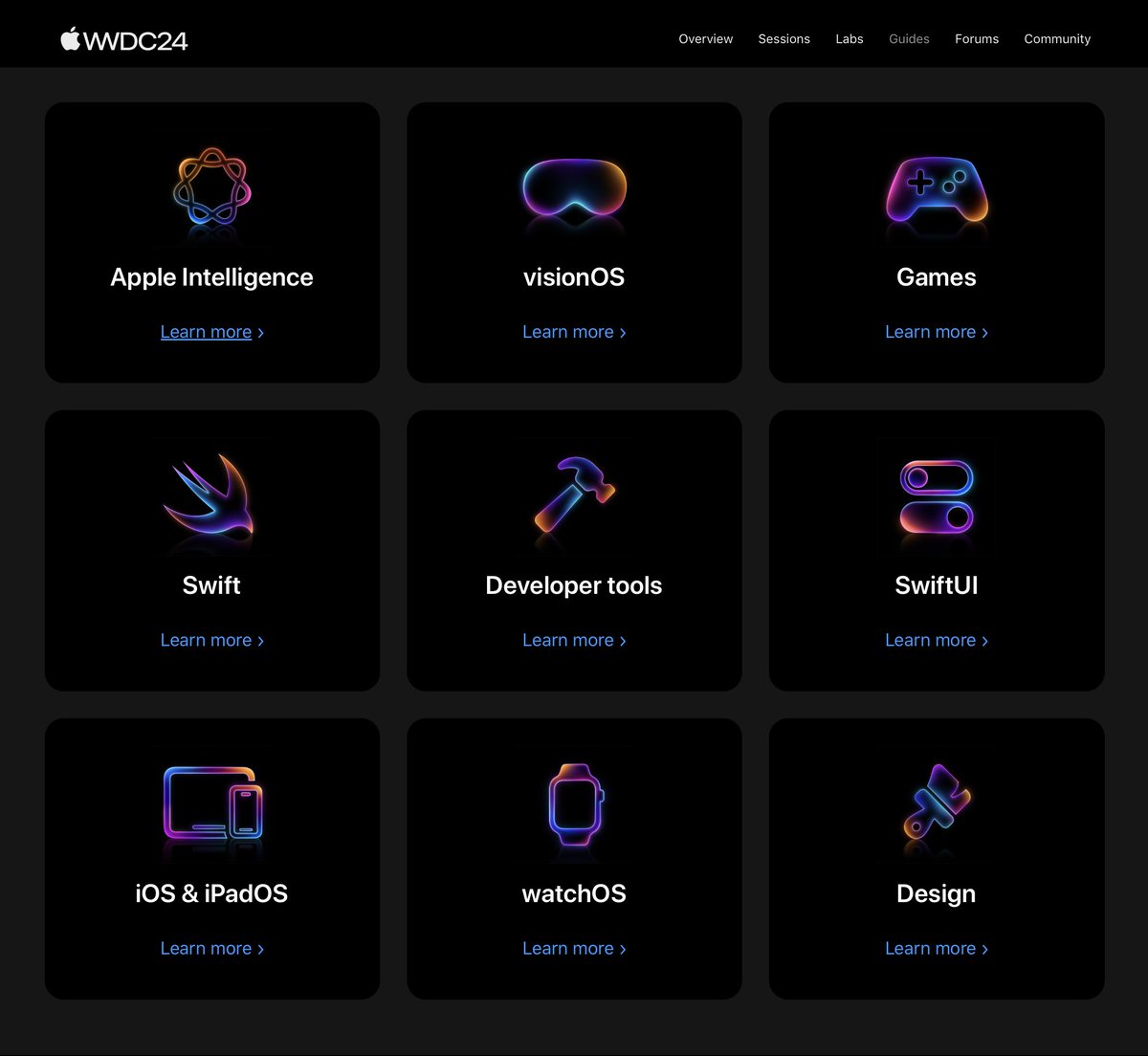Click the watchOS watch icon
1148x1056 pixels.
tap(575, 804)
